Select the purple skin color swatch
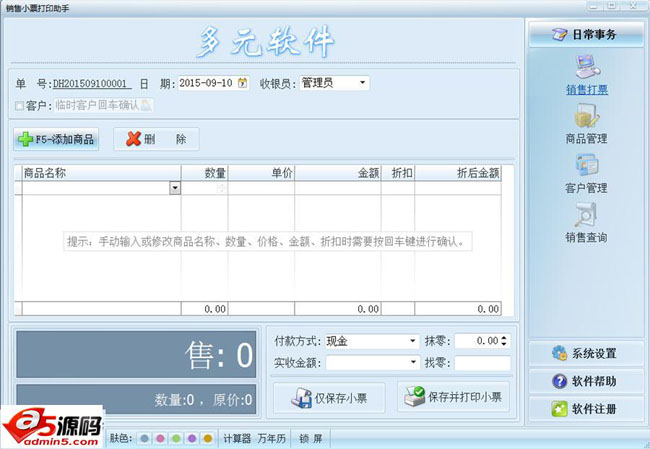The image size is (650, 449). 192,438
